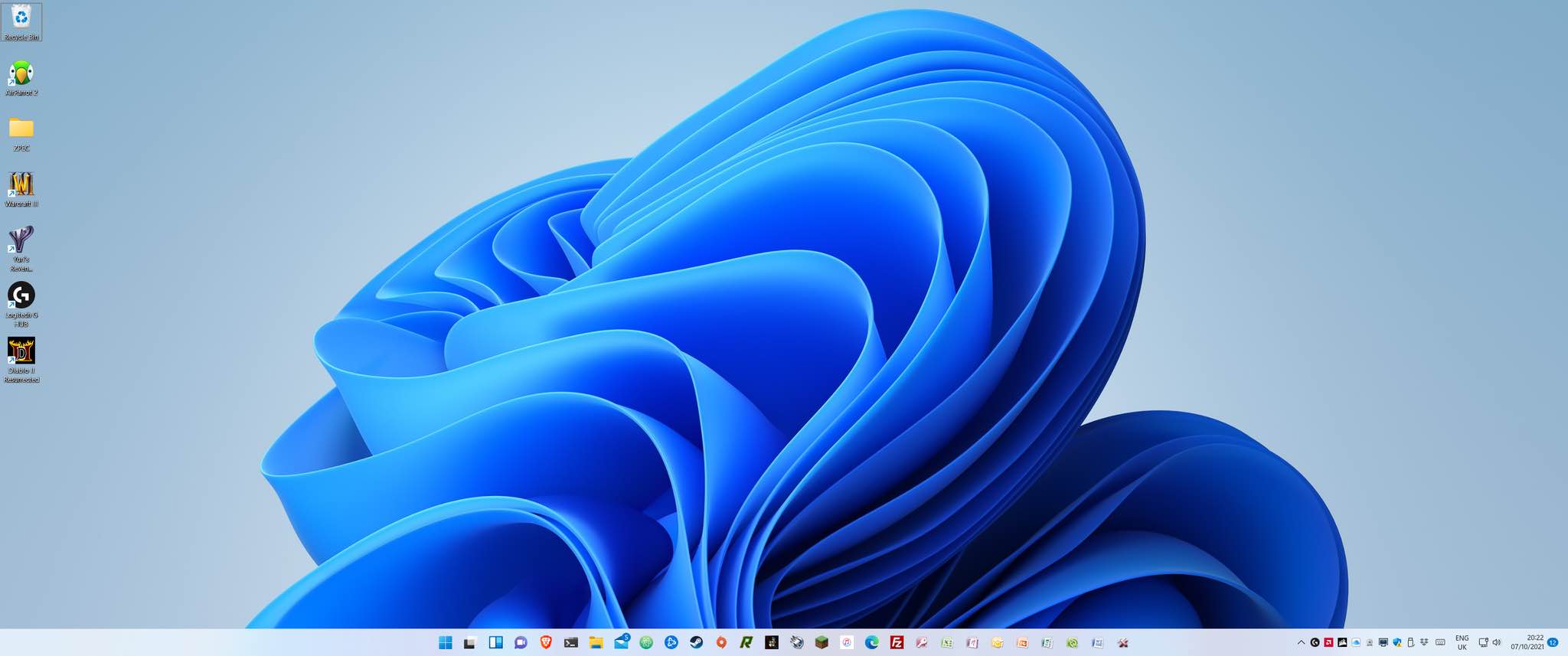
Task: Open the Windows Start menu
Action: (x=445, y=643)
